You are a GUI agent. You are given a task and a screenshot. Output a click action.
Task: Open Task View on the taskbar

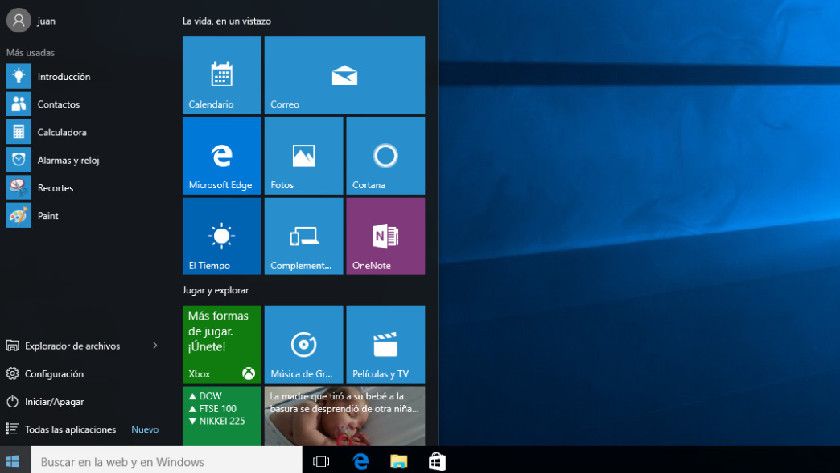tap(321, 461)
